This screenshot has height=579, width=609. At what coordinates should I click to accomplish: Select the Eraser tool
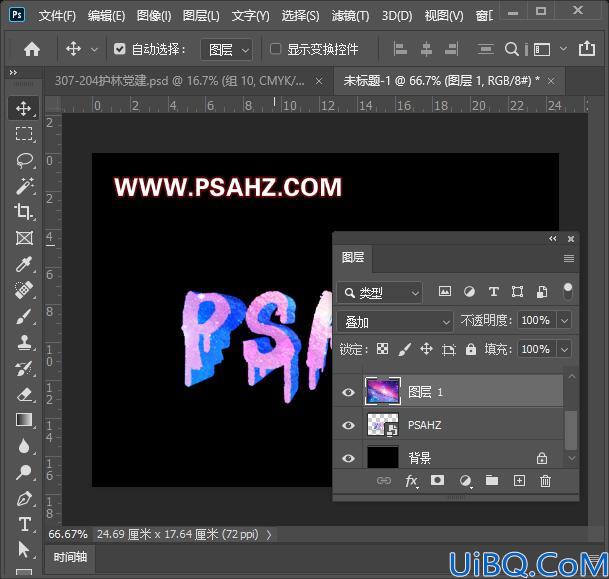24,395
